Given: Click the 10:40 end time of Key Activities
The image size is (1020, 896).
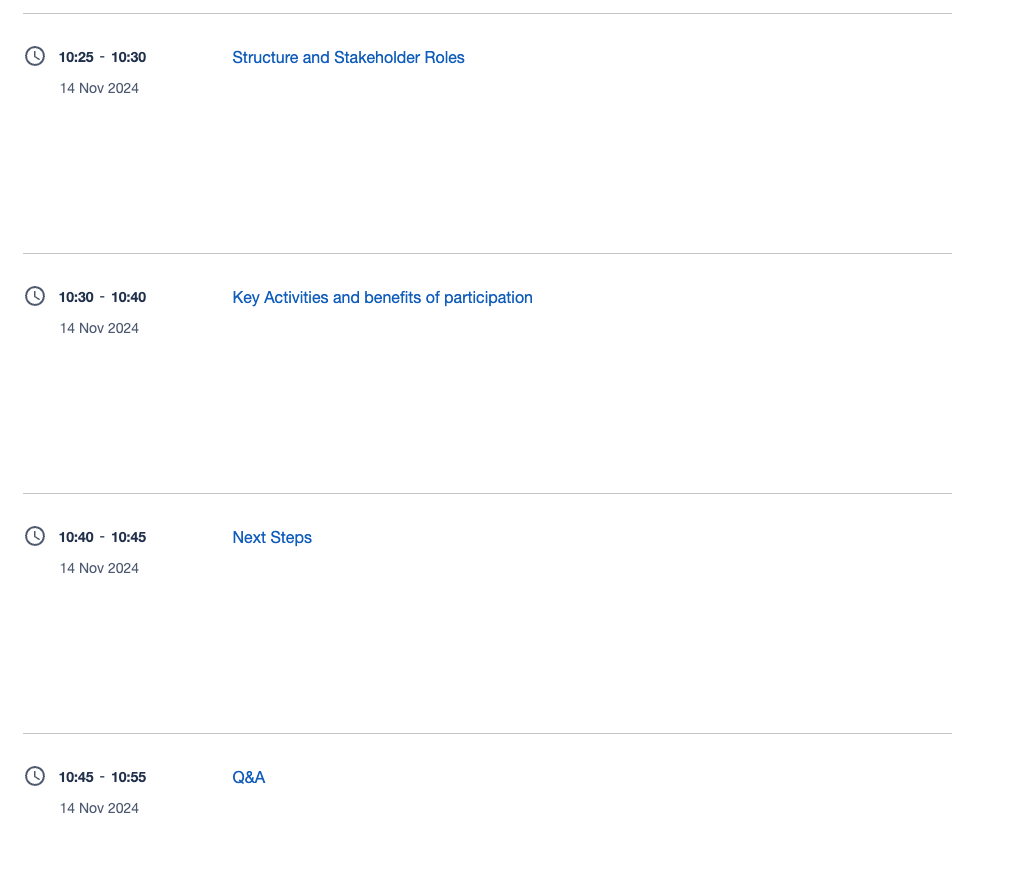Looking at the screenshot, I should tap(128, 298).
